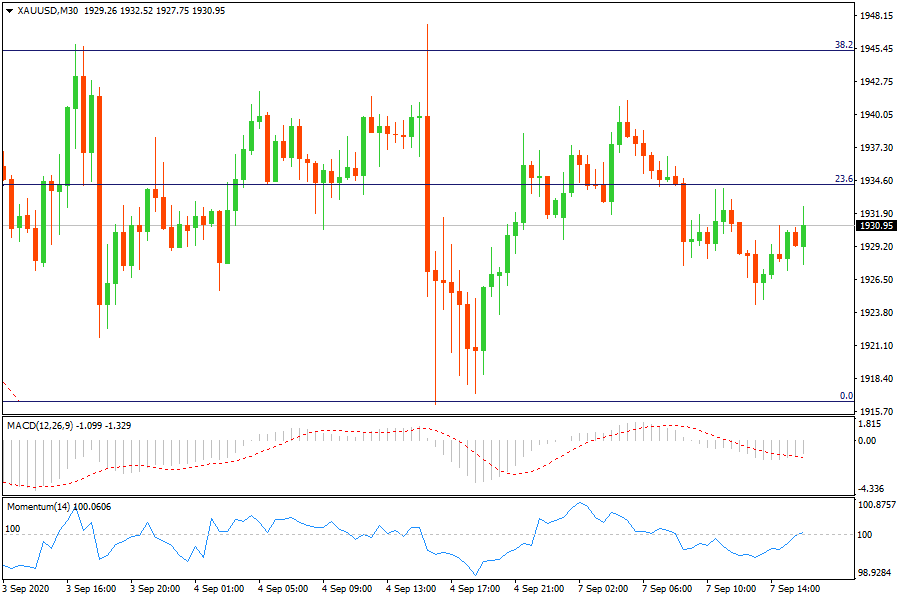Click the 1.815 MACD scale value

(870, 424)
